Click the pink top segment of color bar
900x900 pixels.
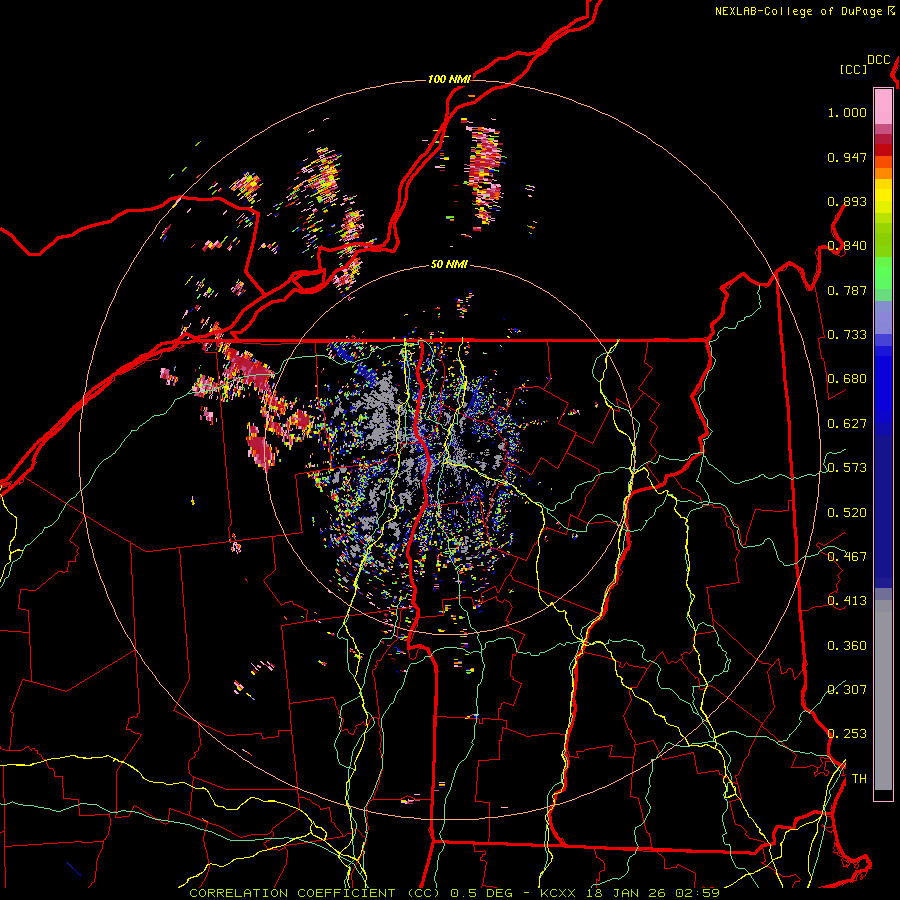click(x=883, y=106)
